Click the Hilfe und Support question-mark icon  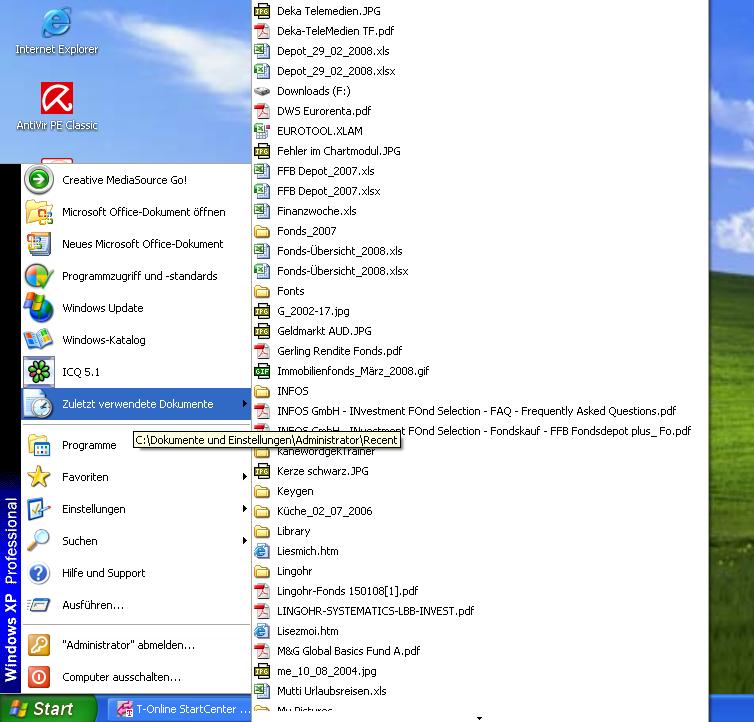[39, 573]
